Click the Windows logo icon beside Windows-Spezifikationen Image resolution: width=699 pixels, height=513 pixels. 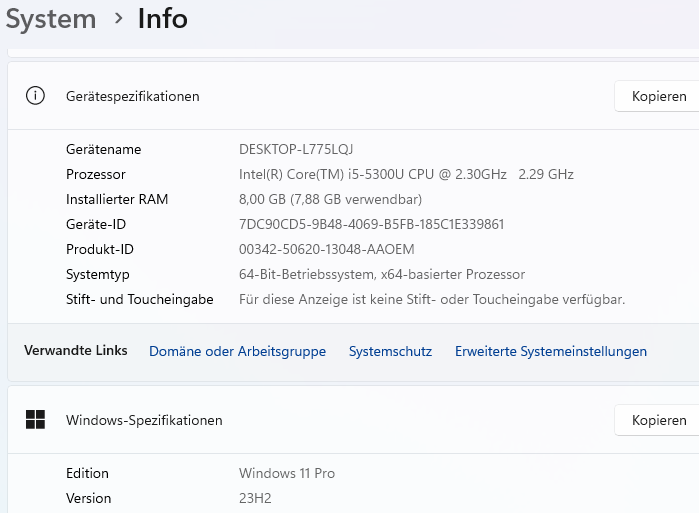pos(35,420)
